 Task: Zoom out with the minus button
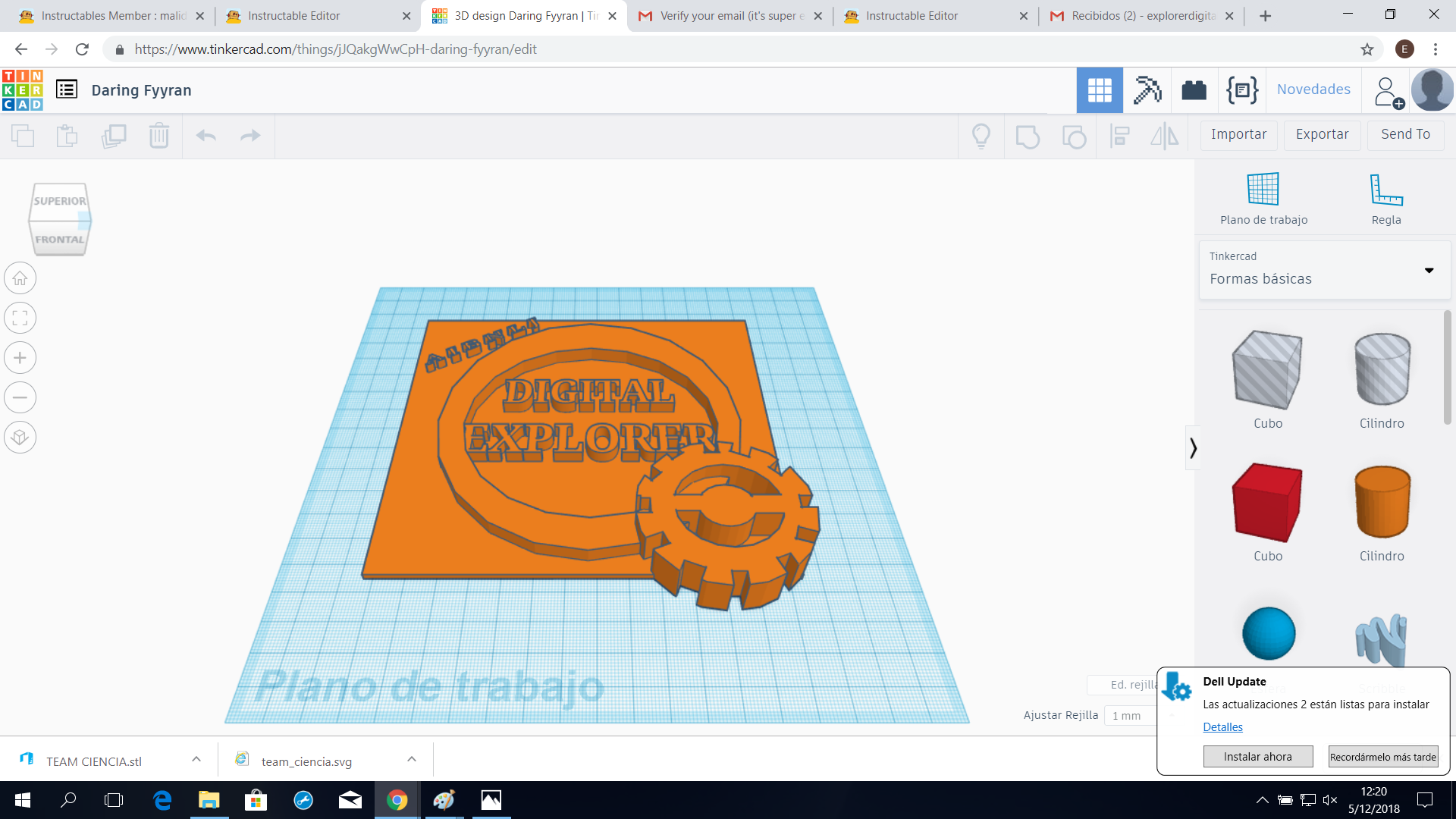click(x=20, y=397)
